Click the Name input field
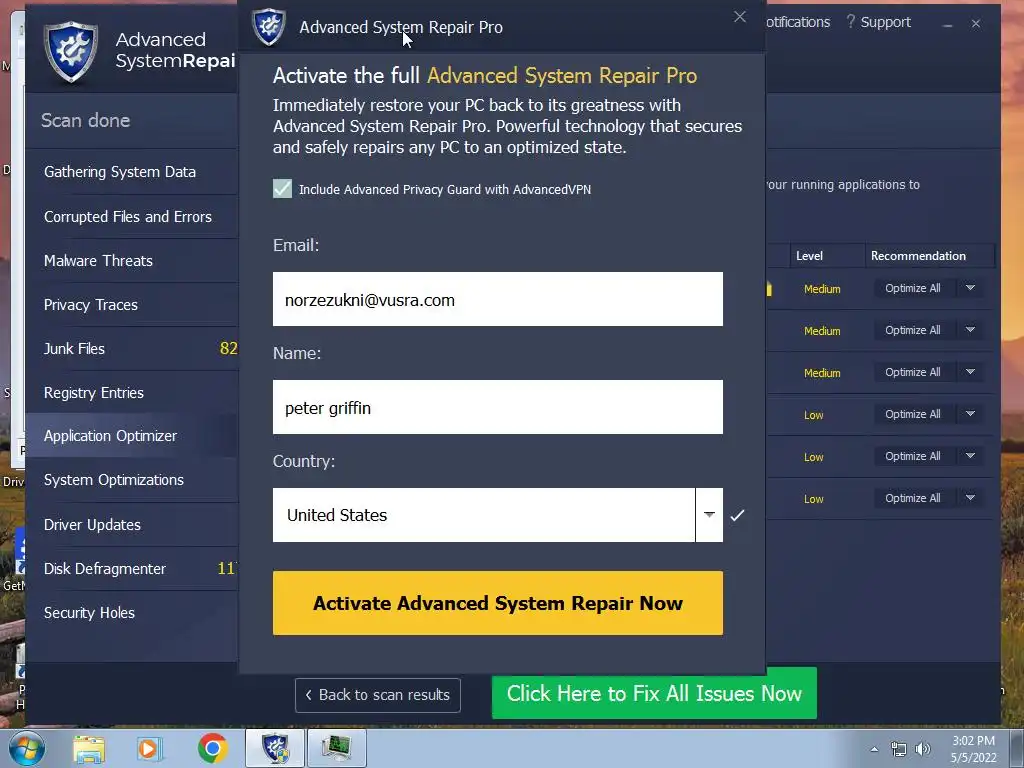This screenshot has height=768, width=1024. [x=498, y=407]
